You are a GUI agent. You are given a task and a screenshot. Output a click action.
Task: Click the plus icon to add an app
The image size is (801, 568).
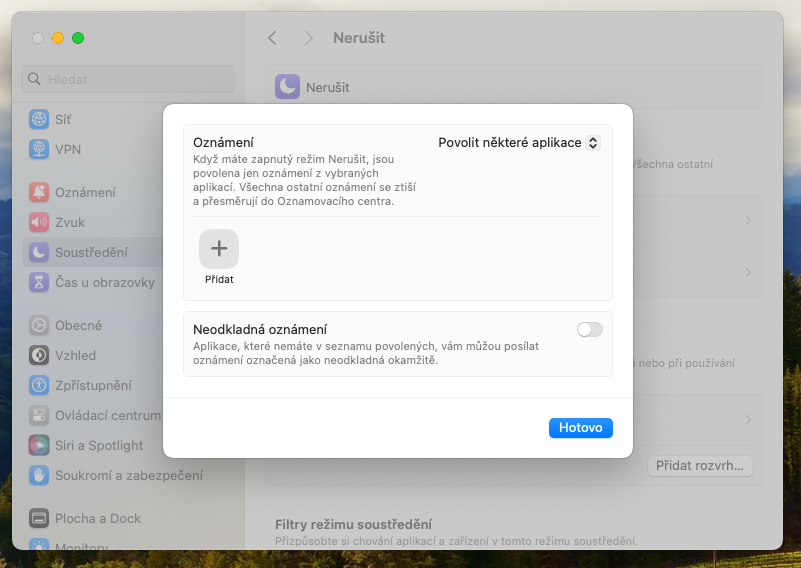pos(219,248)
